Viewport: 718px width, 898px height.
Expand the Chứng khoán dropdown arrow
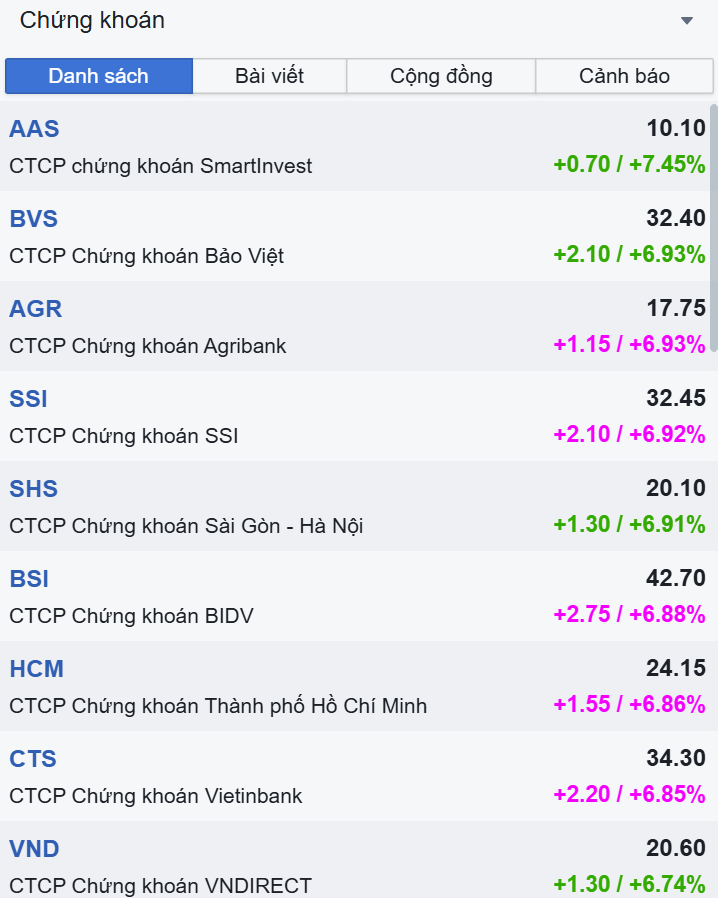tap(686, 21)
